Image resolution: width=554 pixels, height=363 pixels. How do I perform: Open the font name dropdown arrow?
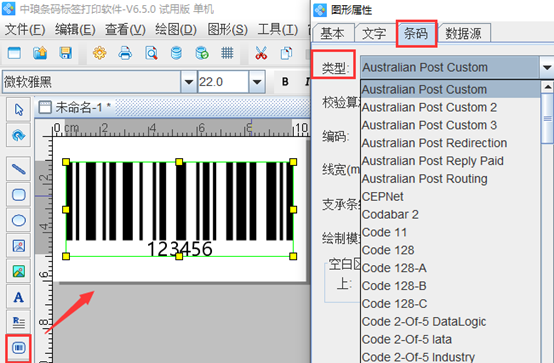[189, 82]
